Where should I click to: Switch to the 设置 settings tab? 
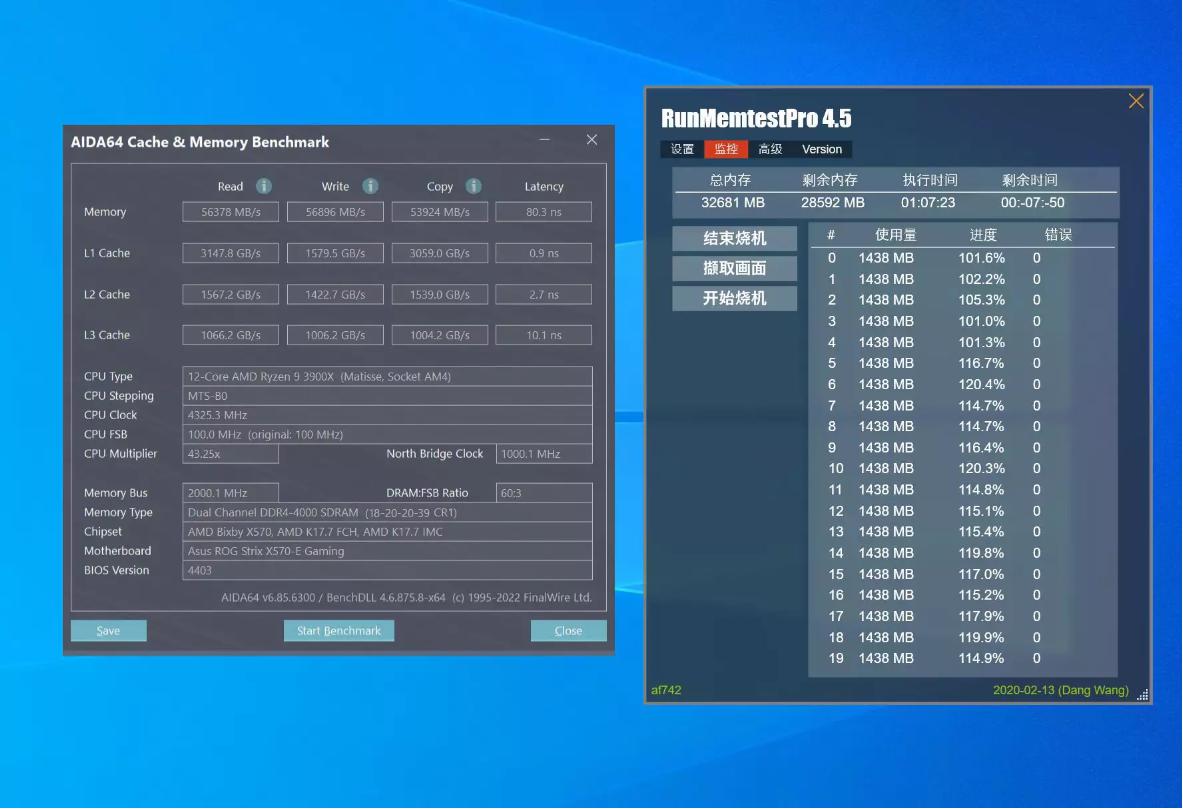(x=681, y=149)
